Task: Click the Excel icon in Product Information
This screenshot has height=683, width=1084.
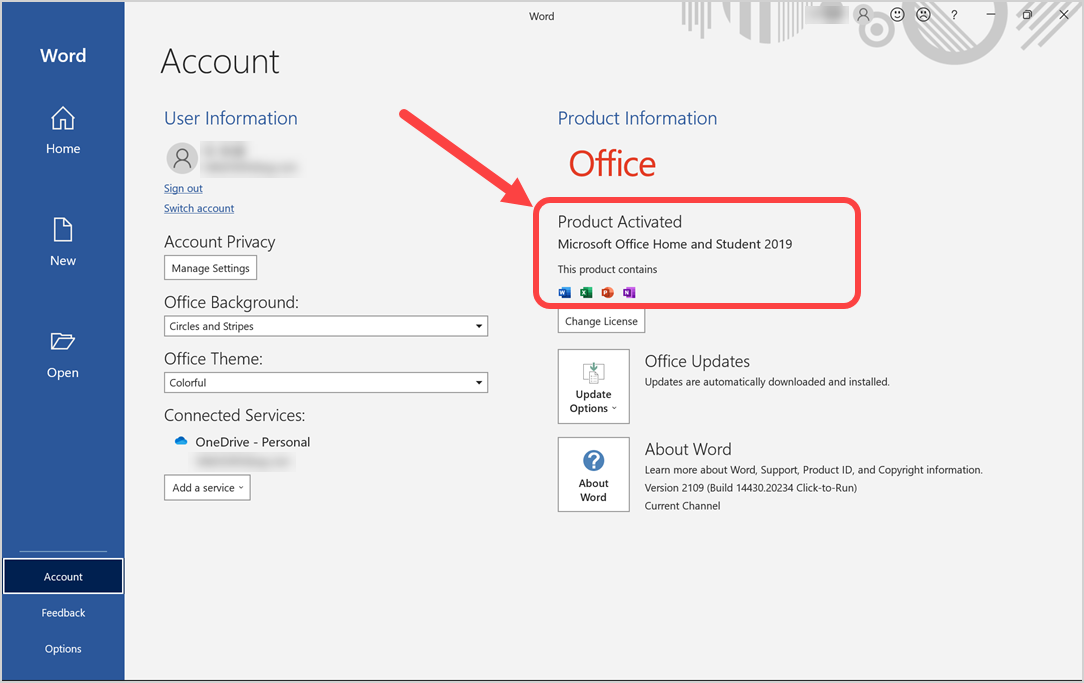Action: pyautogui.click(x=586, y=292)
